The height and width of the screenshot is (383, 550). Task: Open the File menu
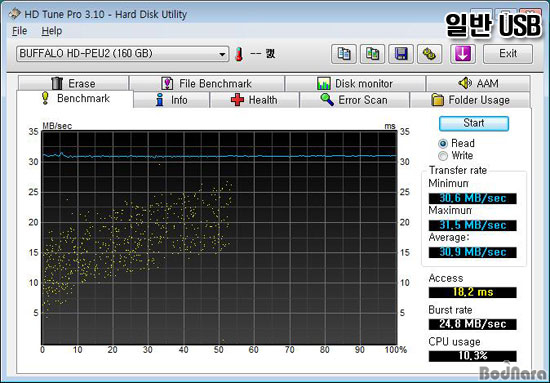(19, 31)
